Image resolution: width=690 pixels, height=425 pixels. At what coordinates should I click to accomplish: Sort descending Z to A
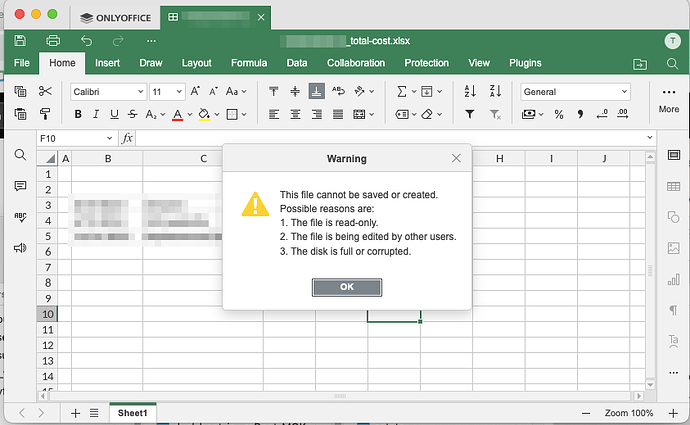(x=495, y=91)
